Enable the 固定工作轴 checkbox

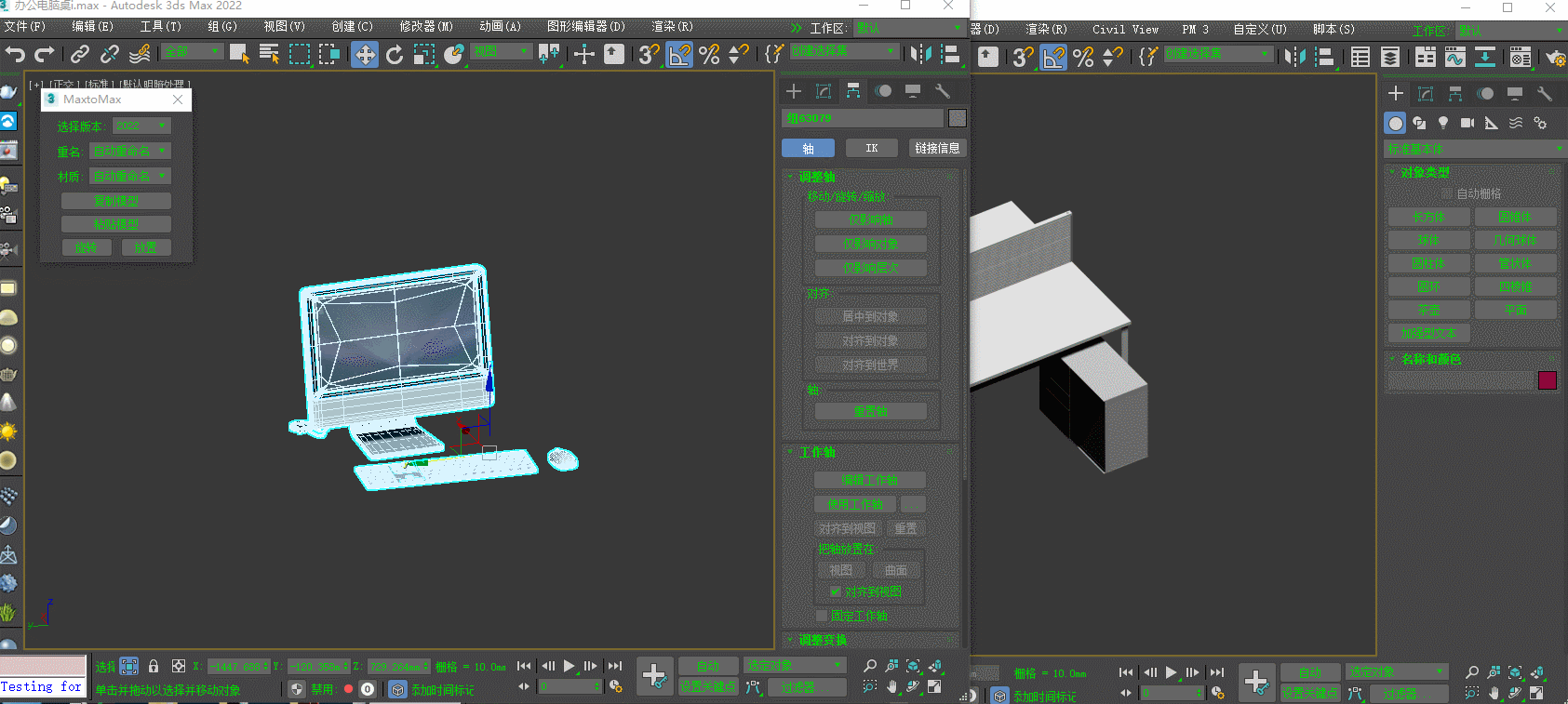coord(822,616)
